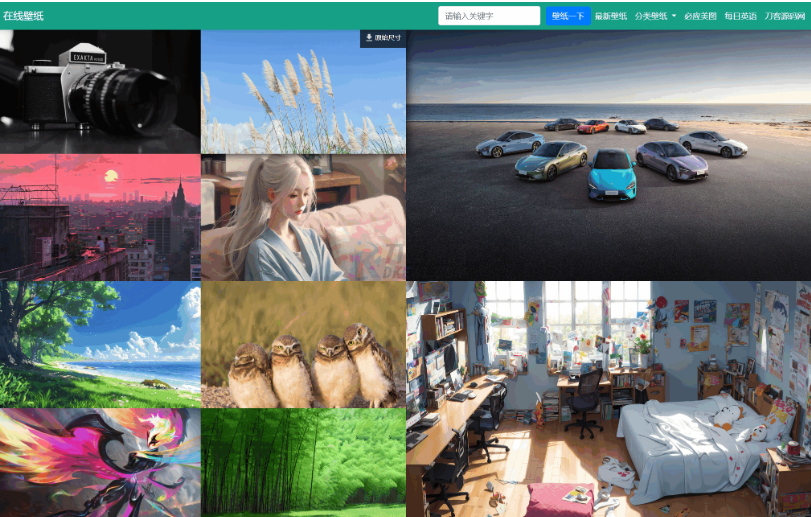Select the pampas grass sky wallpaper
The height and width of the screenshot is (517, 811).
pos(303,92)
